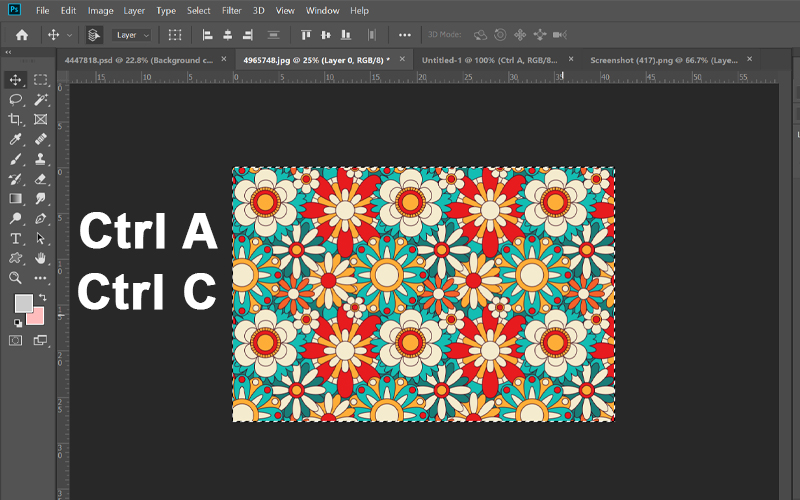Close the 4965748.jpg document tab

pyautogui.click(x=402, y=59)
